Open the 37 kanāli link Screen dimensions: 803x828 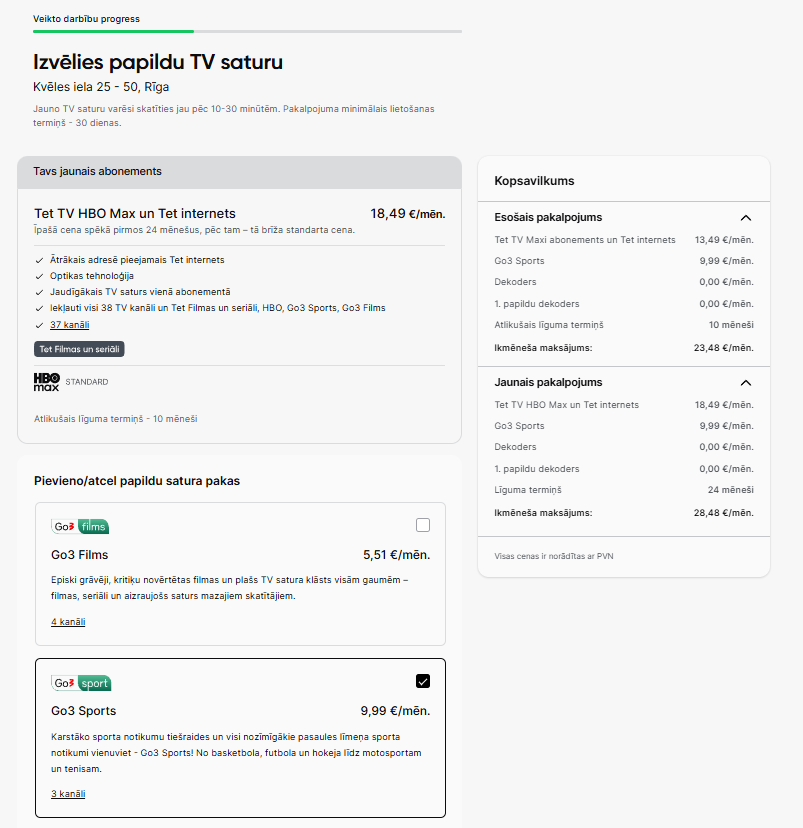[69, 325]
